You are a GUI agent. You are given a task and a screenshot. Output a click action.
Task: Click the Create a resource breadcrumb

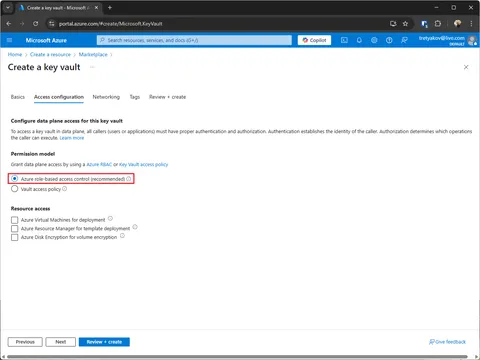point(50,54)
